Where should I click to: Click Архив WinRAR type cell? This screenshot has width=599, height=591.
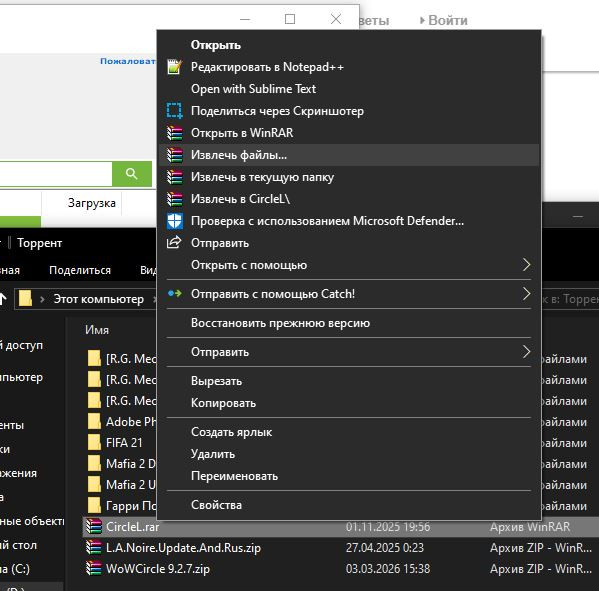coord(530,526)
